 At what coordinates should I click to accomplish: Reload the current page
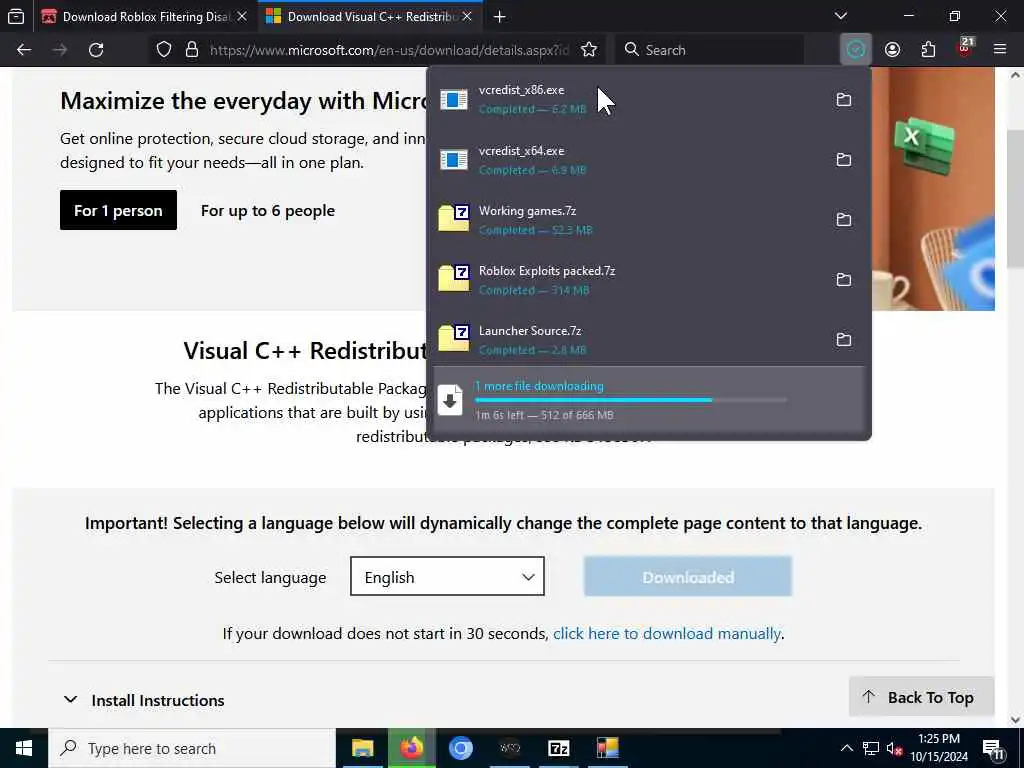coord(96,50)
